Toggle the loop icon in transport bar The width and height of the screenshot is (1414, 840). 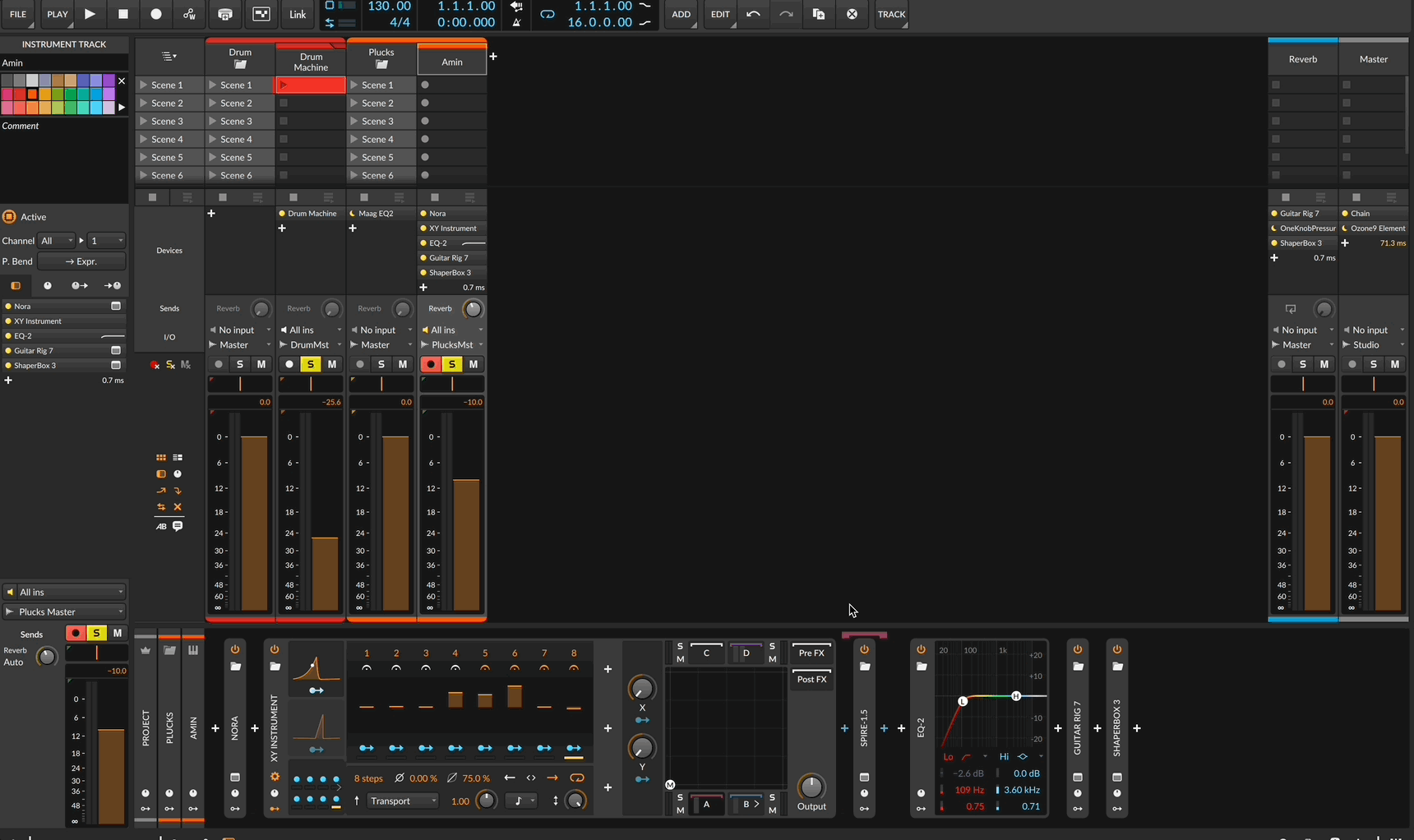[x=548, y=14]
